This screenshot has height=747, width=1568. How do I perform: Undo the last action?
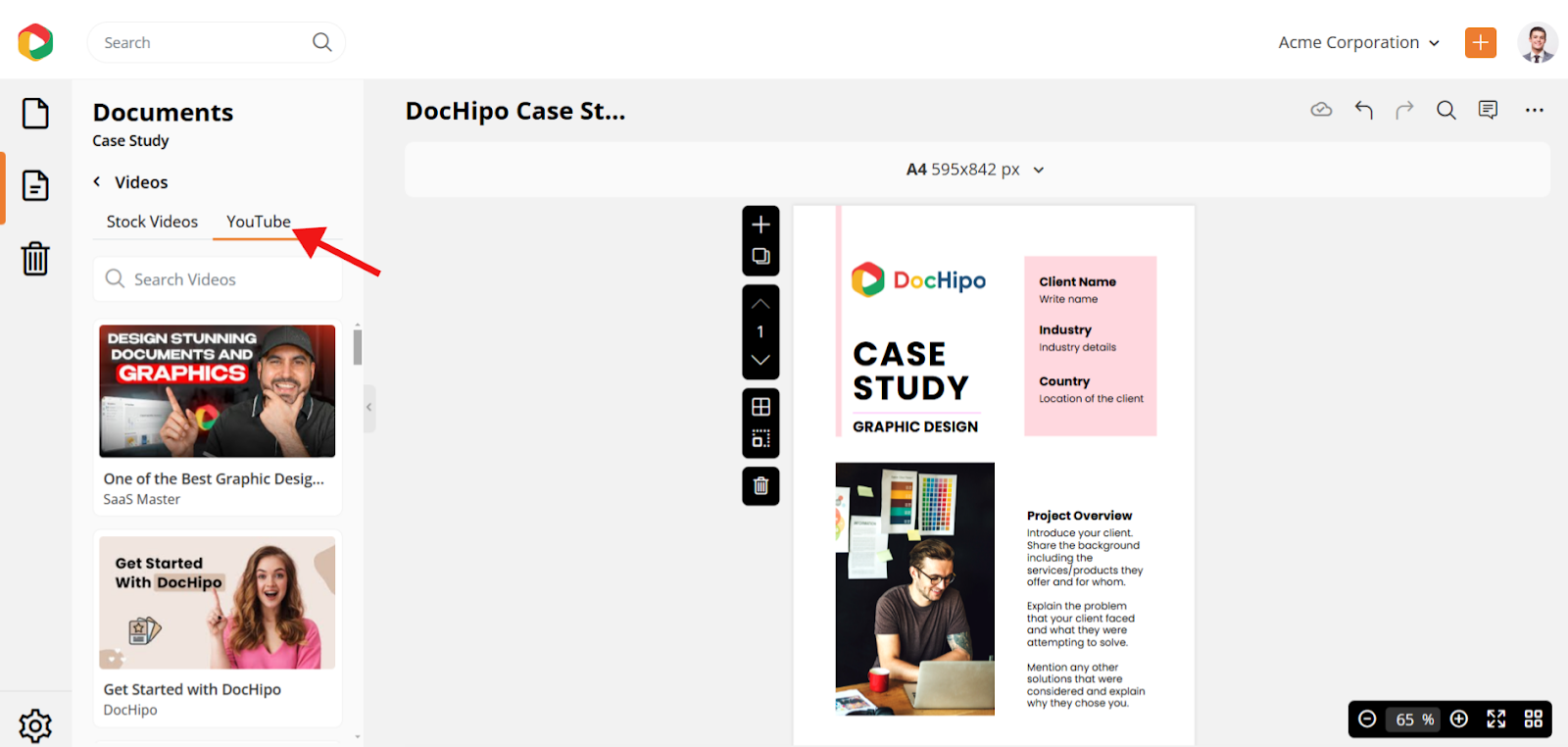tap(1363, 110)
